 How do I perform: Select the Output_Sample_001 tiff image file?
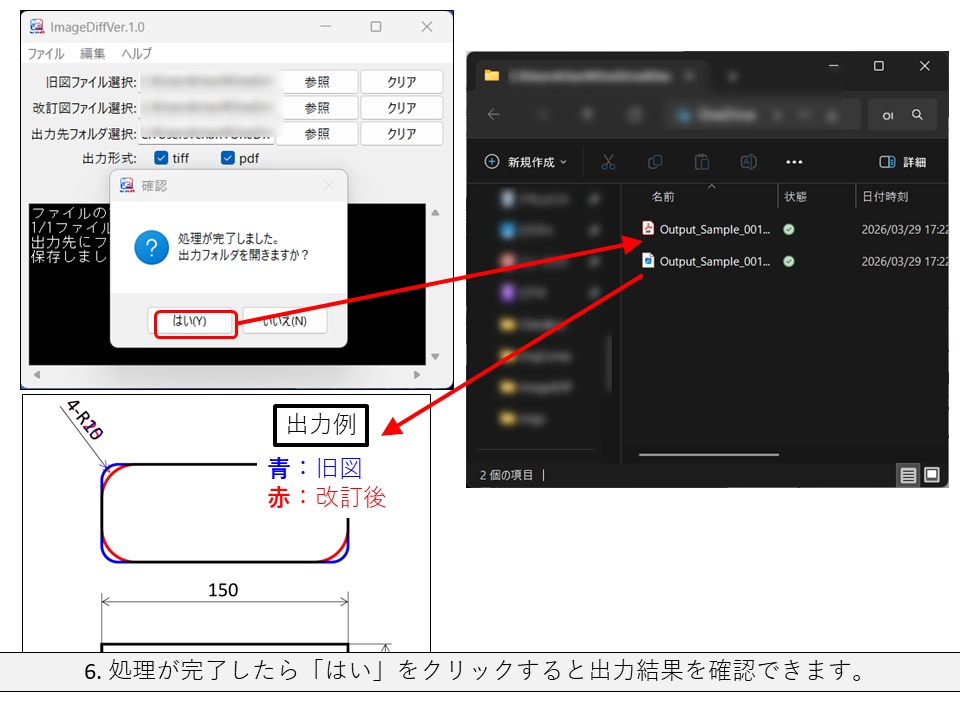pyautogui.click(x=714, y=261)
